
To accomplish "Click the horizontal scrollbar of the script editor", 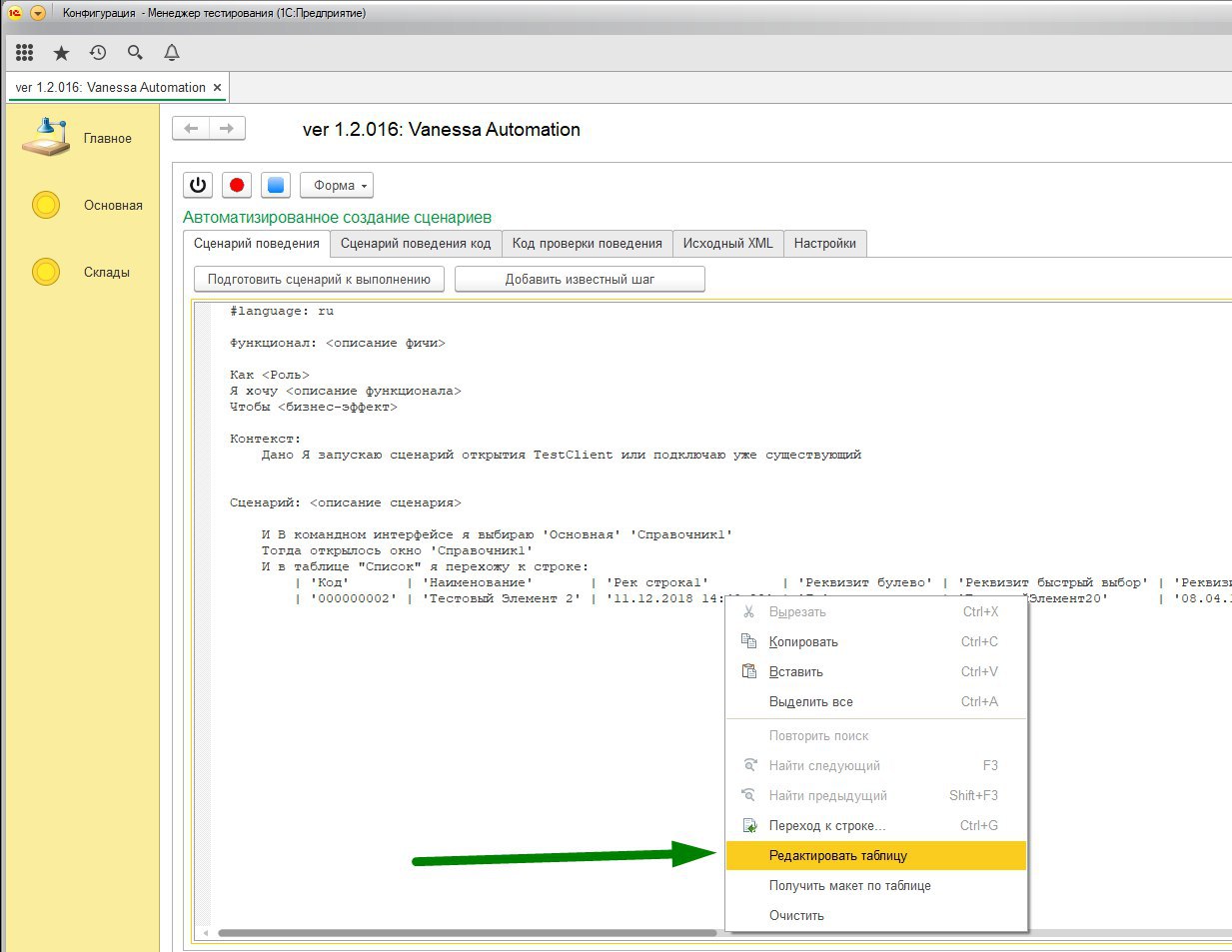I will (467, 934).
